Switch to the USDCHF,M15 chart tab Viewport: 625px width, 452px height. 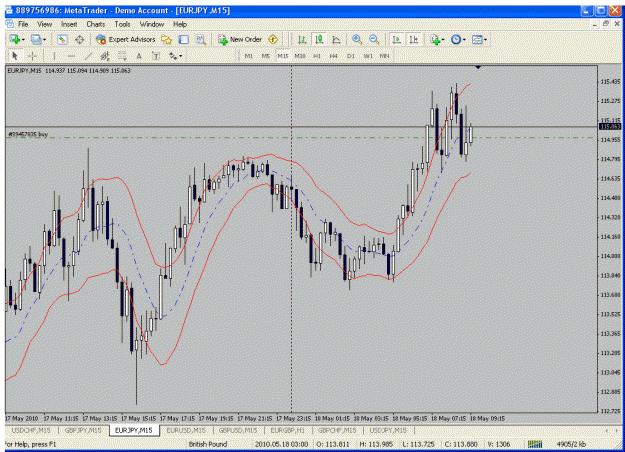click(31, 430)
